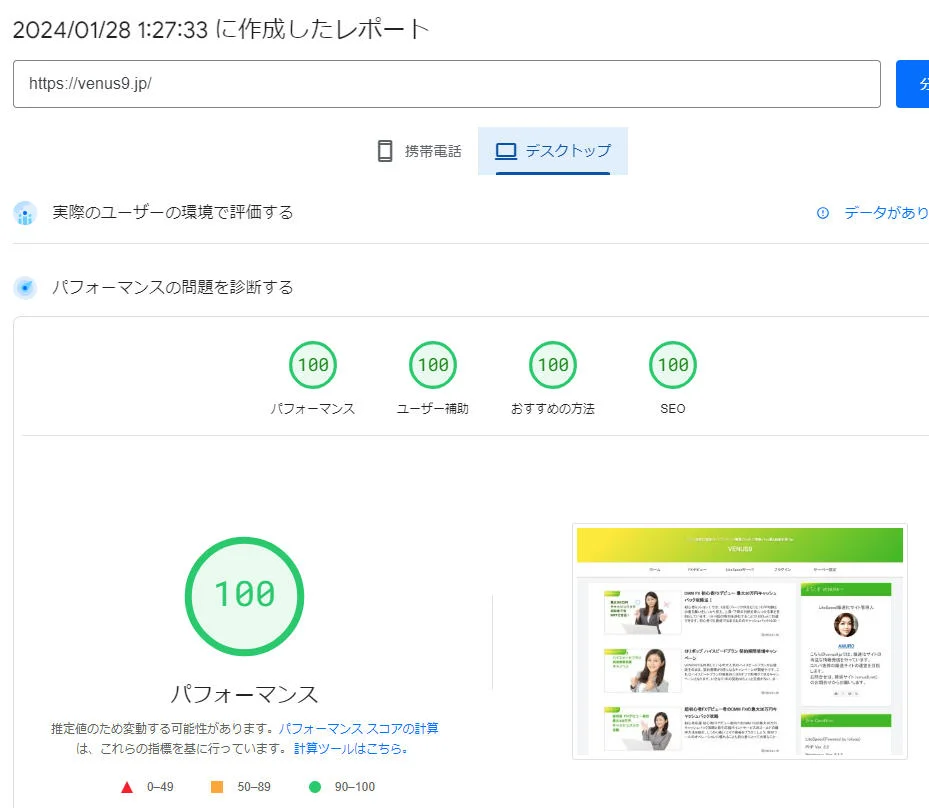Switch to the デスクトップ tab
The height and width of the screenshot is (808, 929).
tap(553, 151)
